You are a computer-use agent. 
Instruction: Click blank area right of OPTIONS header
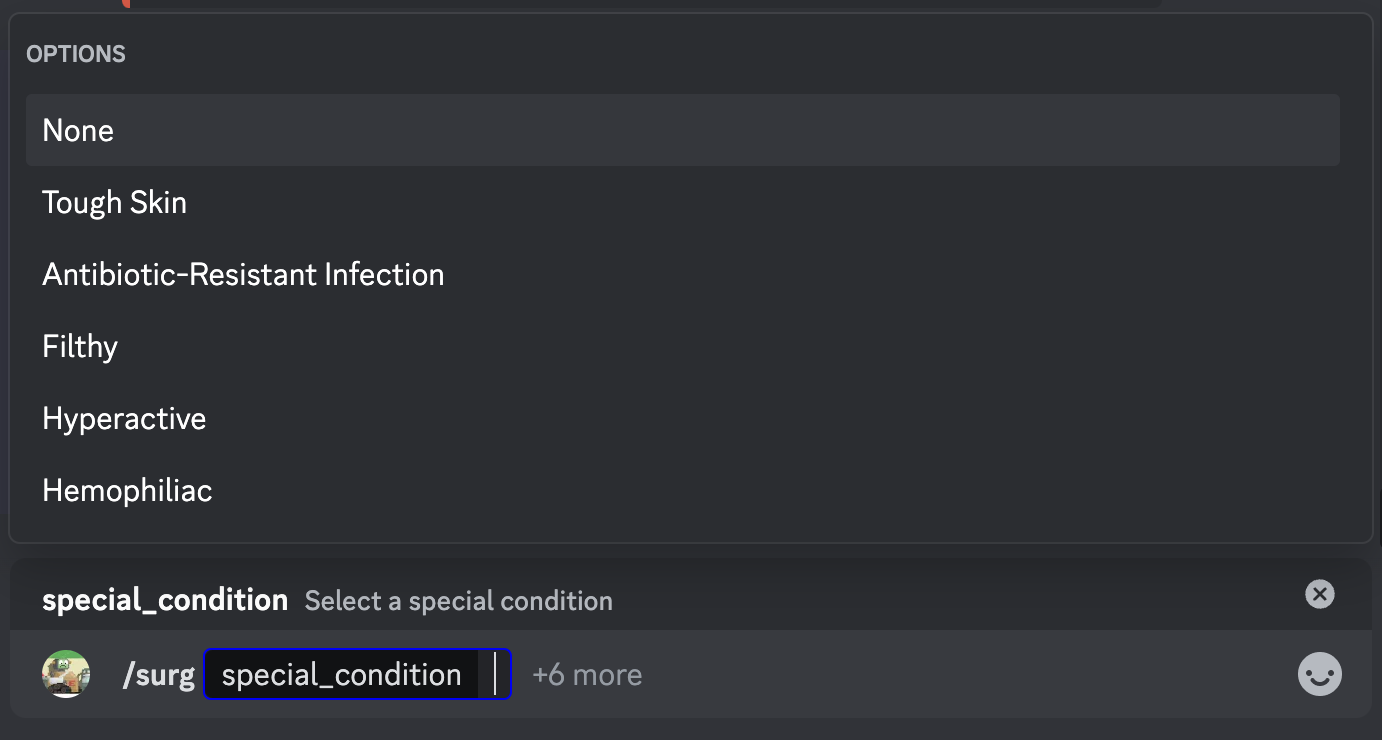(700, 54)
